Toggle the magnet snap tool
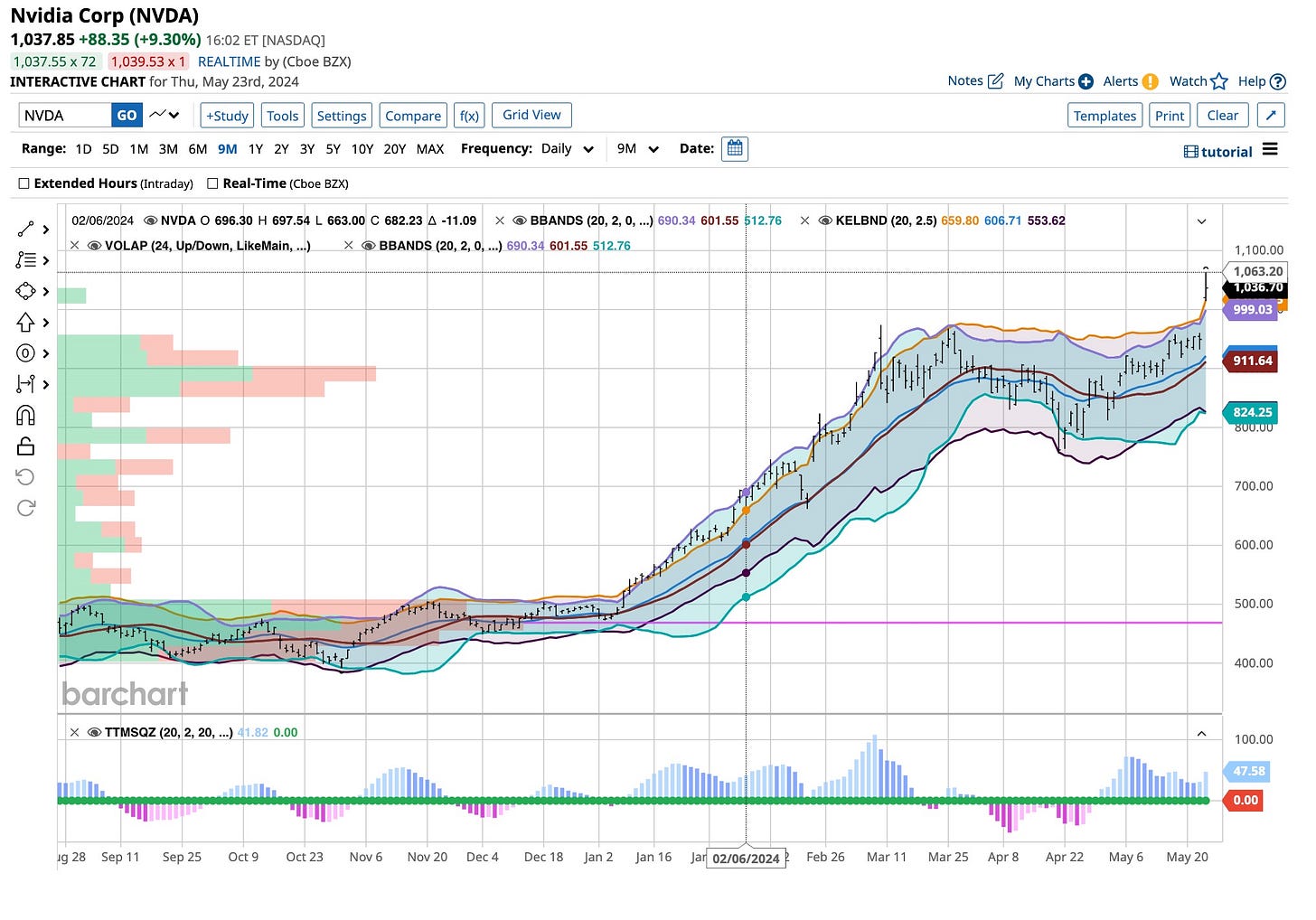 (x=25, y=415)
